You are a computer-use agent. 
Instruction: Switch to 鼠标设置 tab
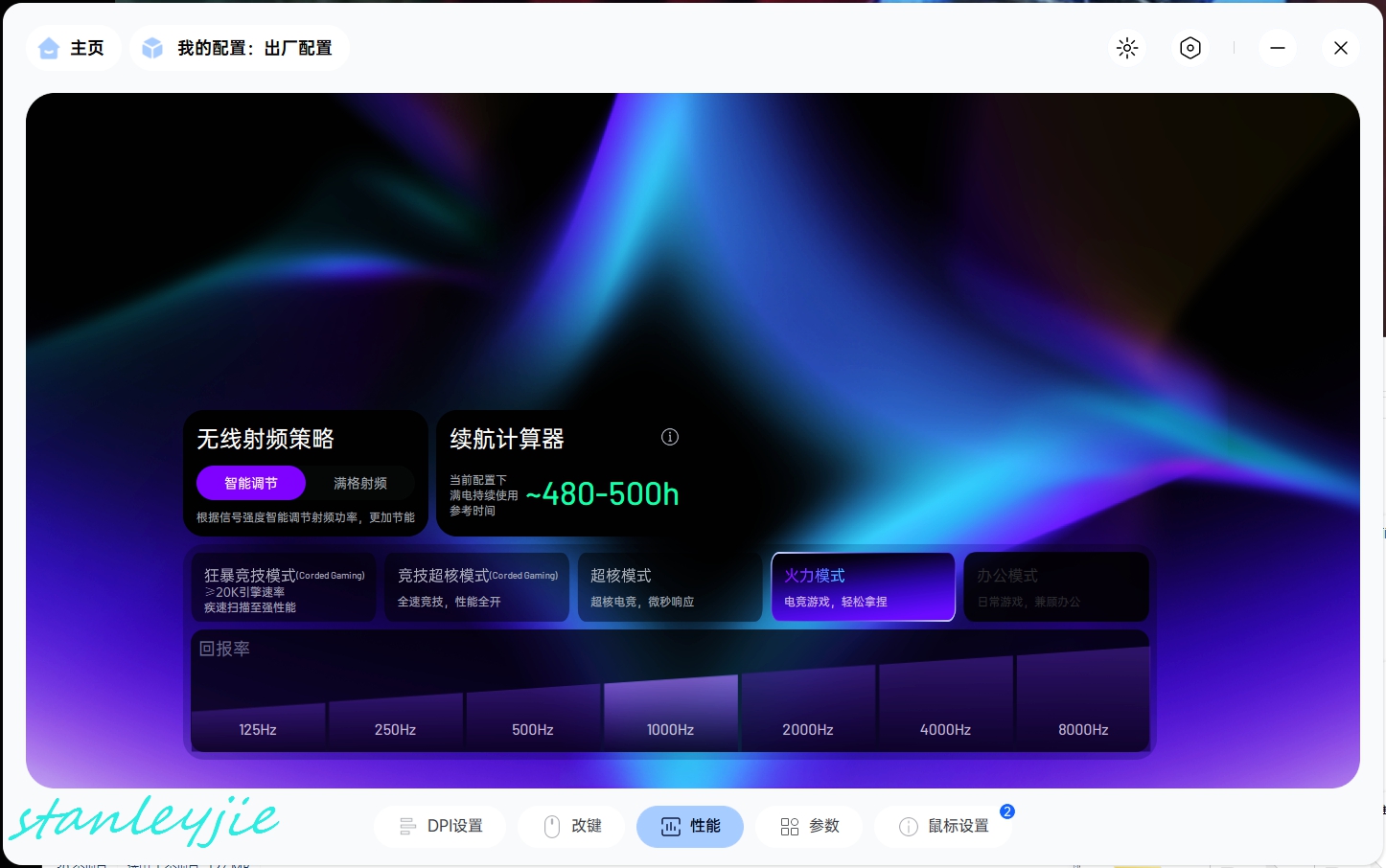(x=943, y=826)
